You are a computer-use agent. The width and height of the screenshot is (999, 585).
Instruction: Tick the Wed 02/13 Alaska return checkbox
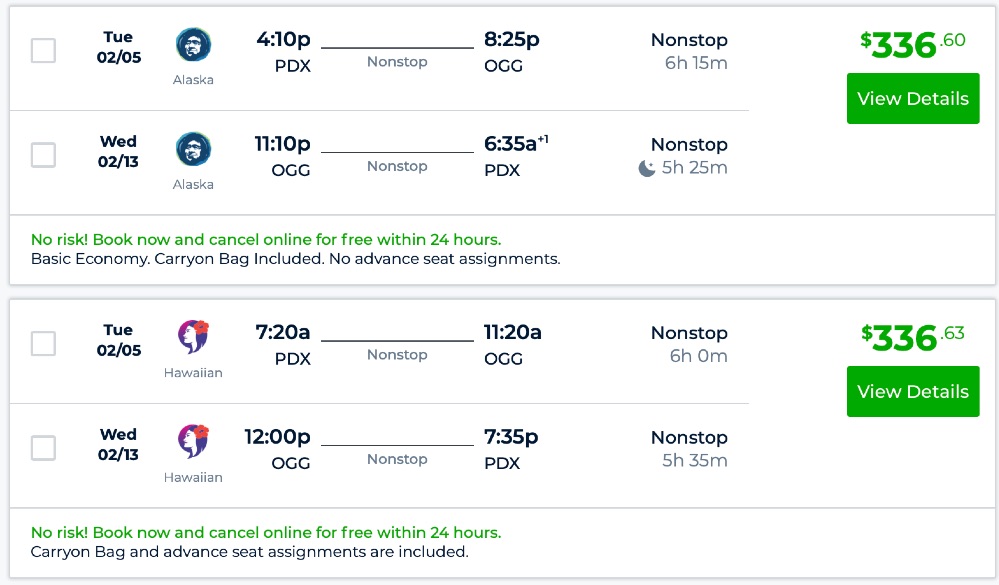[x=43, y=155]
